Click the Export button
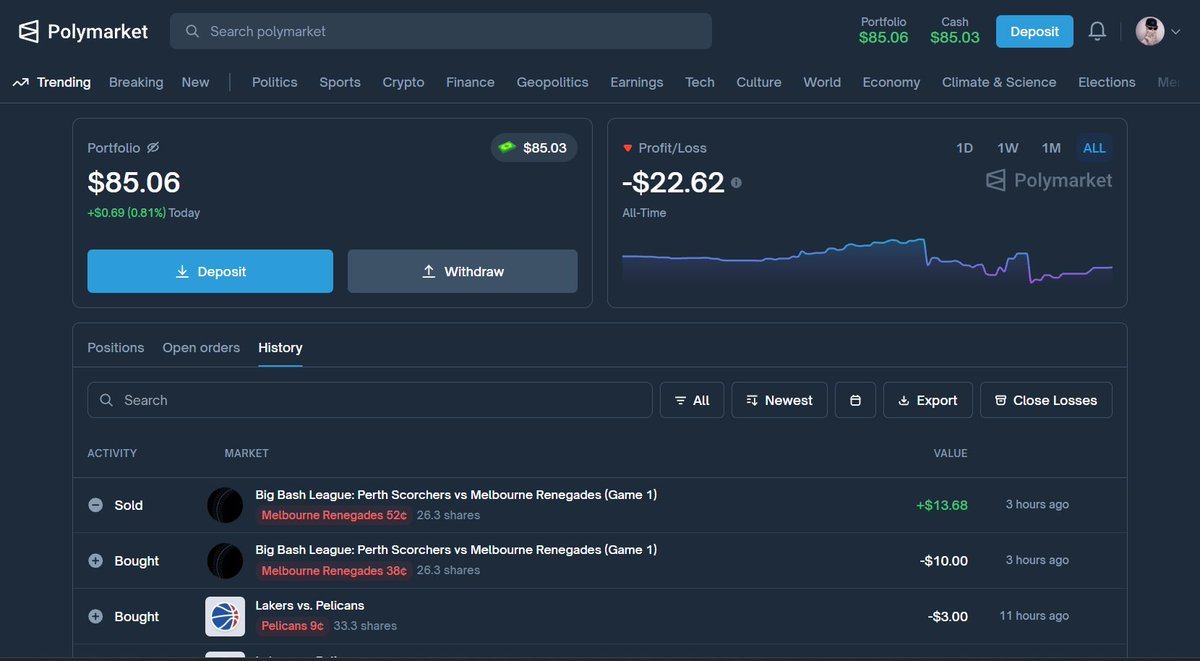Image resolution: width=1200 pixels, height=661 pixels. [928, 400]
